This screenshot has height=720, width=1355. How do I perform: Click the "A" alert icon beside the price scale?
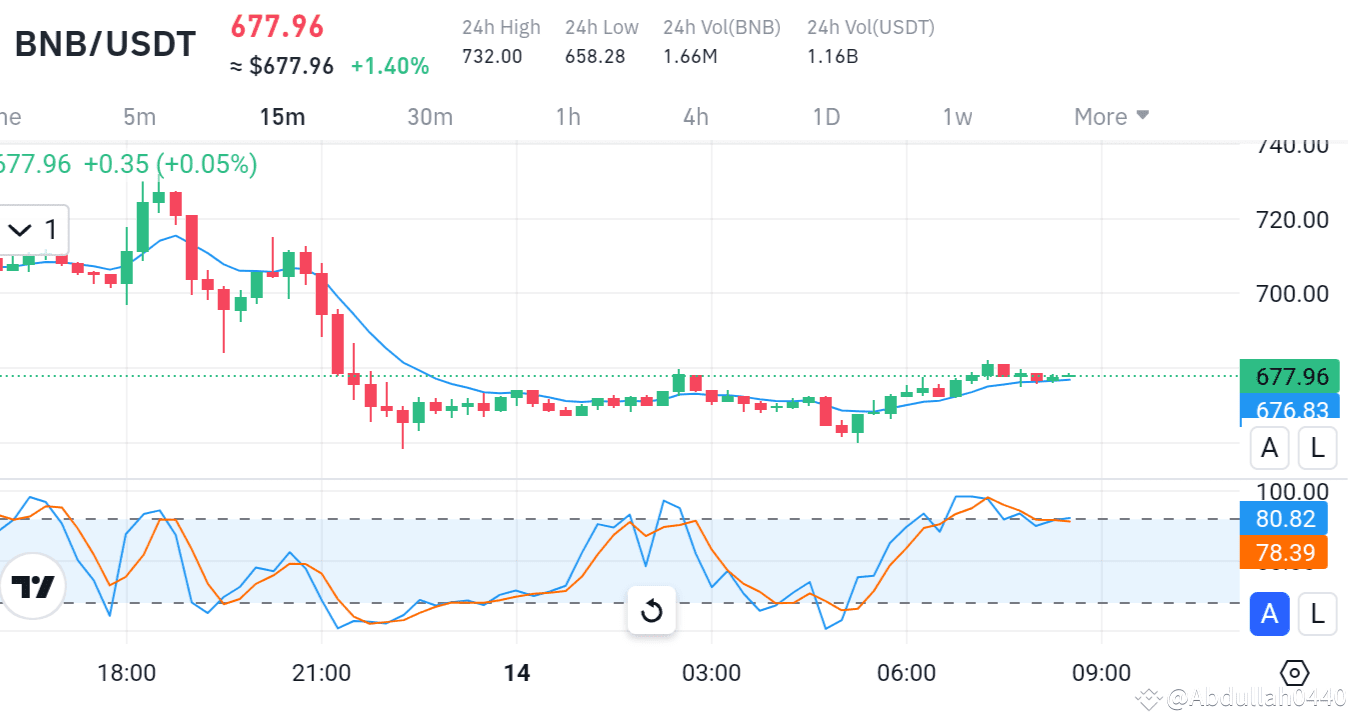(x=1269, y=448)
